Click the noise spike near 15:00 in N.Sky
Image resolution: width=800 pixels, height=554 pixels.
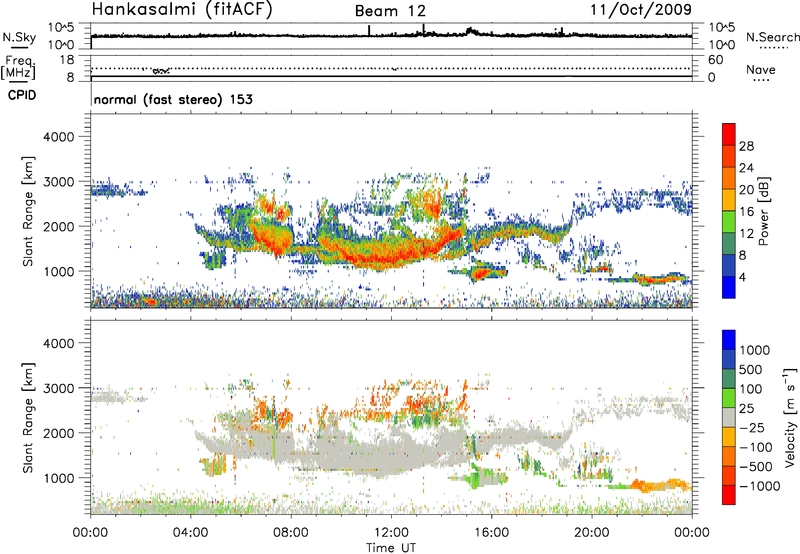tap(470, 31)
